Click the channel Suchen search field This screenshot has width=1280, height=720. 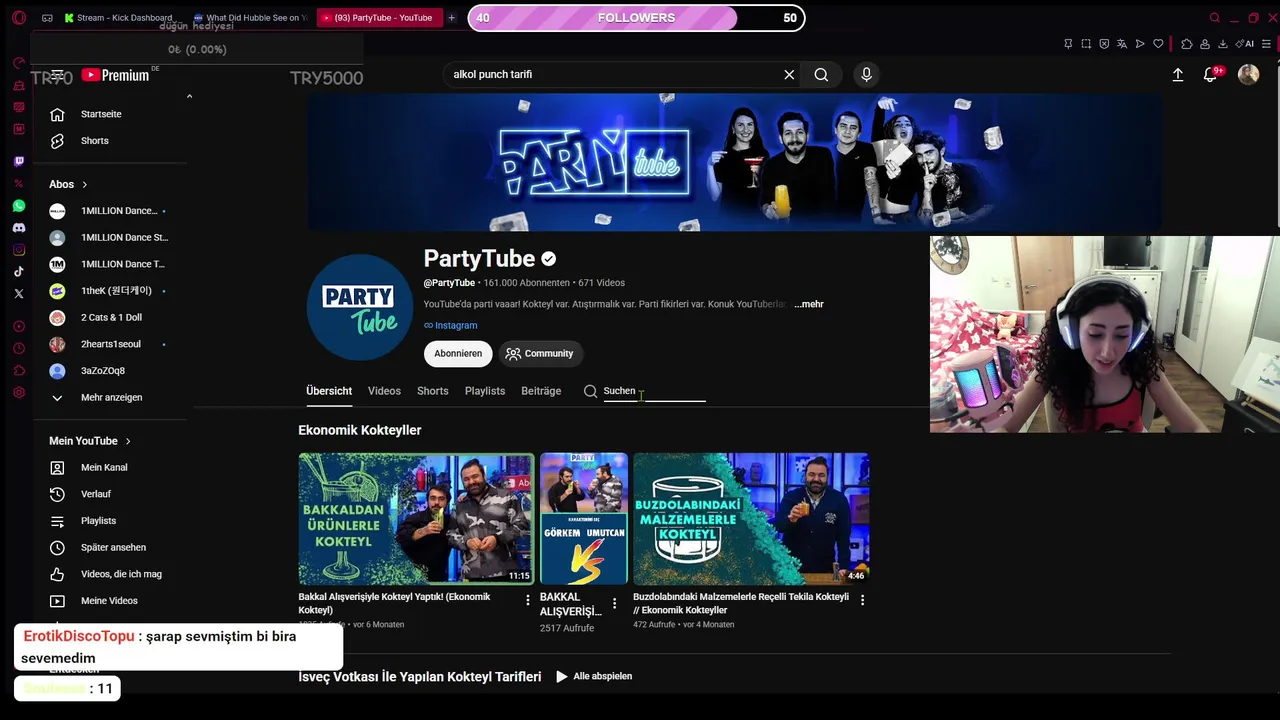654,391
